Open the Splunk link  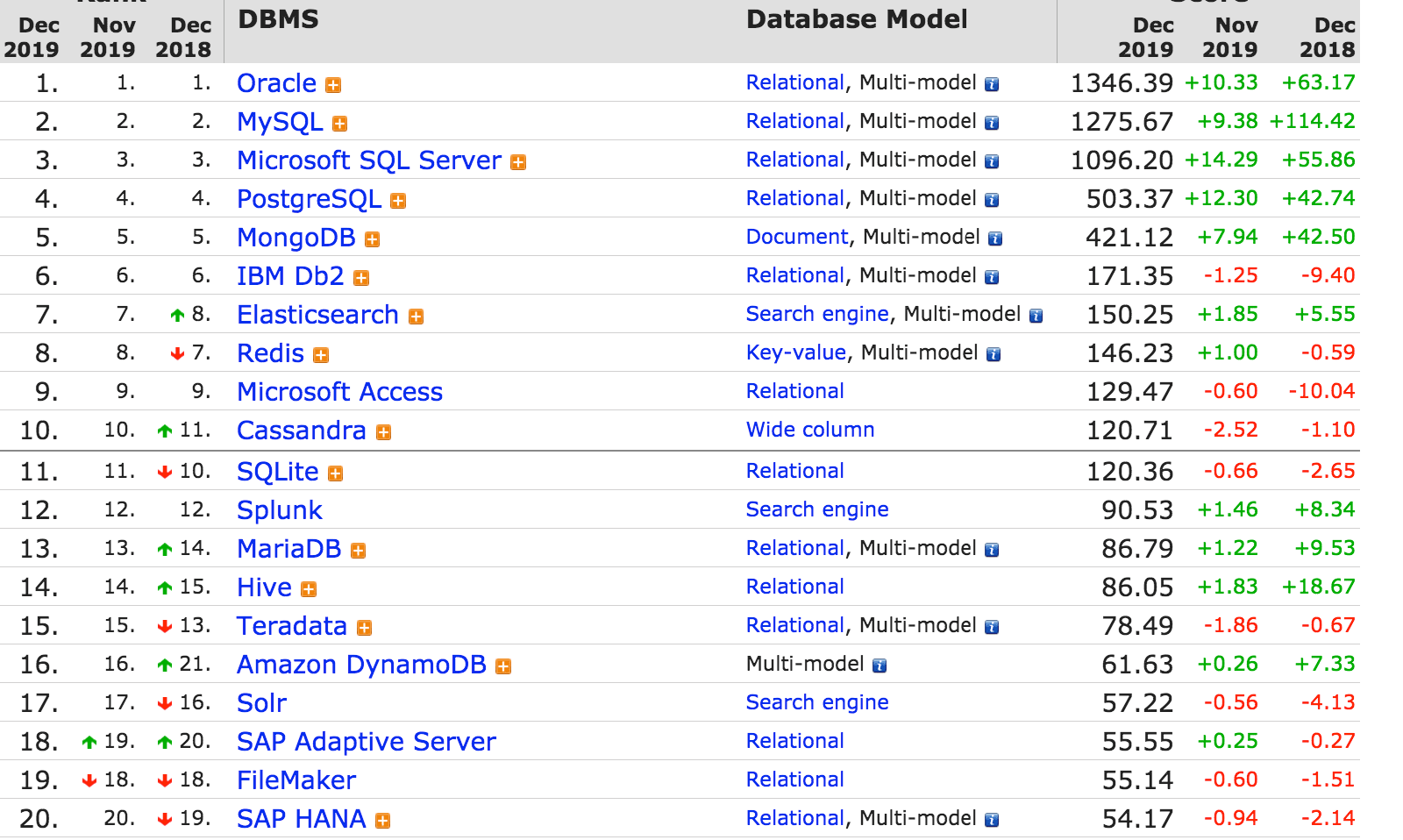tap(280, 510)
